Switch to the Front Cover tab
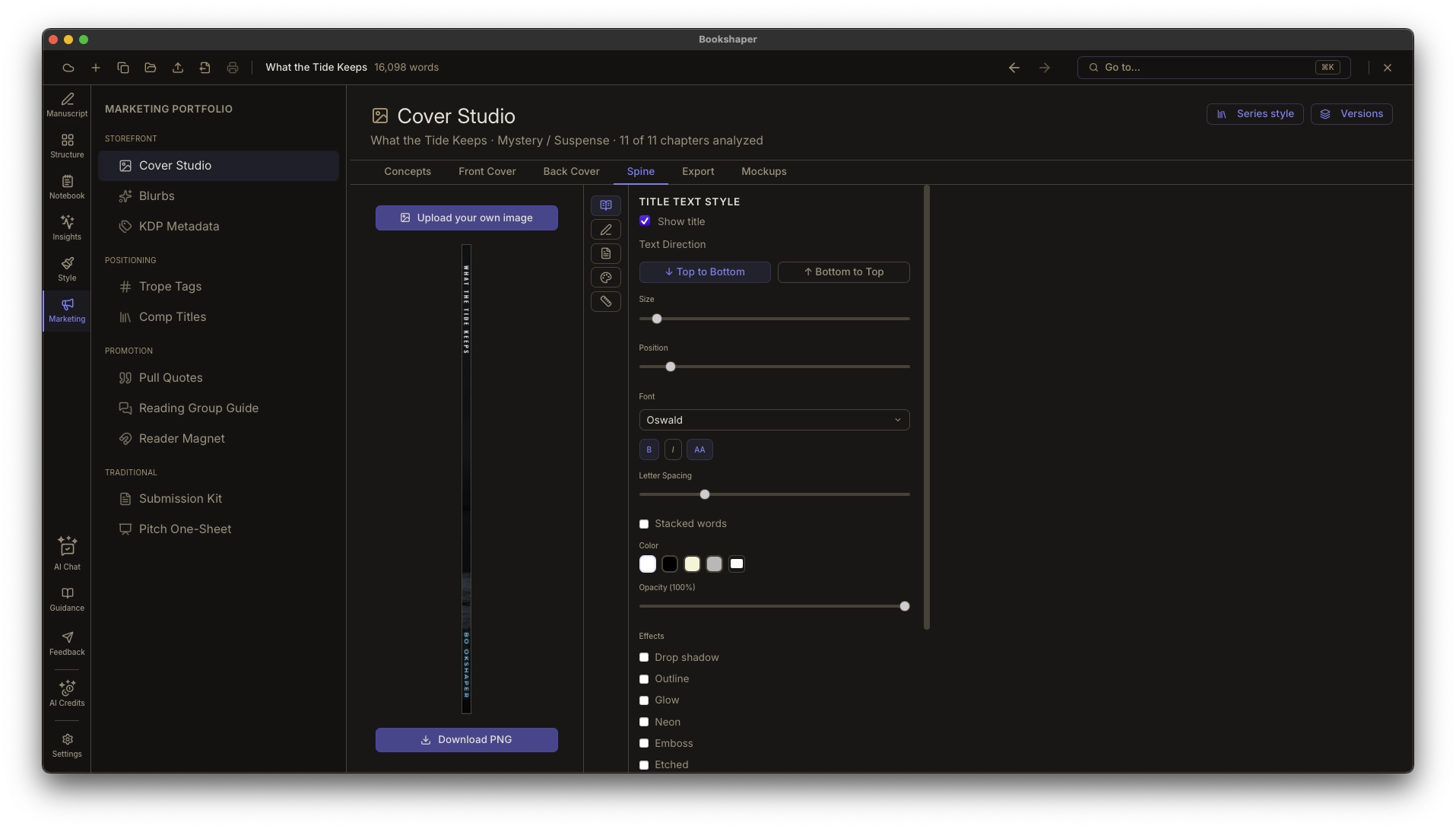Viewport: 1456px width, 829px height. point(487,172)
